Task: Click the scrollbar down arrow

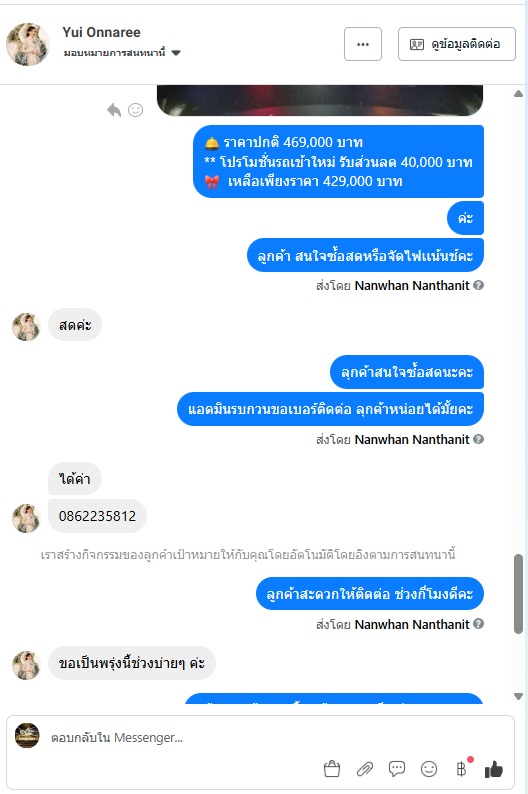Action: click(518, 696)
